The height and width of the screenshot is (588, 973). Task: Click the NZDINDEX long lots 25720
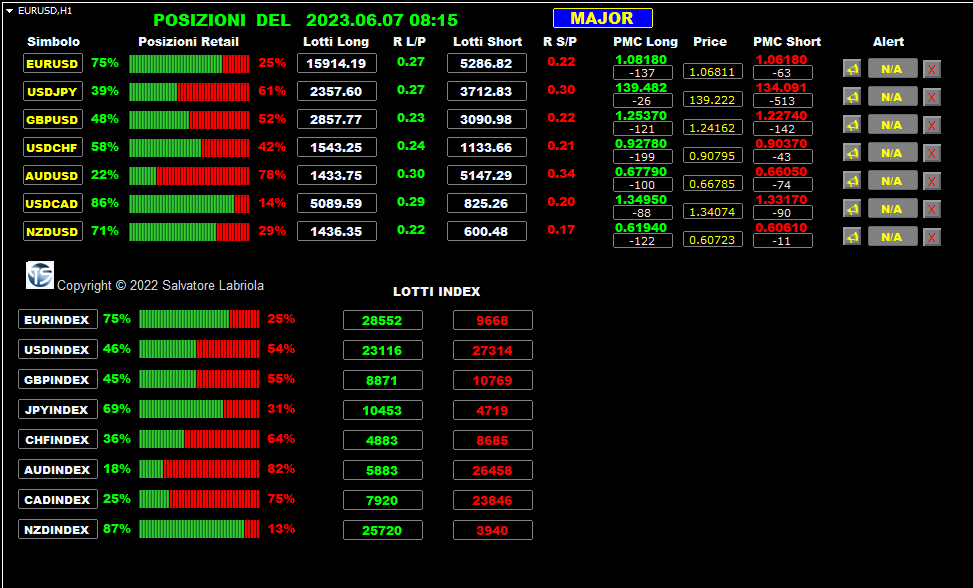click(383, 530)
